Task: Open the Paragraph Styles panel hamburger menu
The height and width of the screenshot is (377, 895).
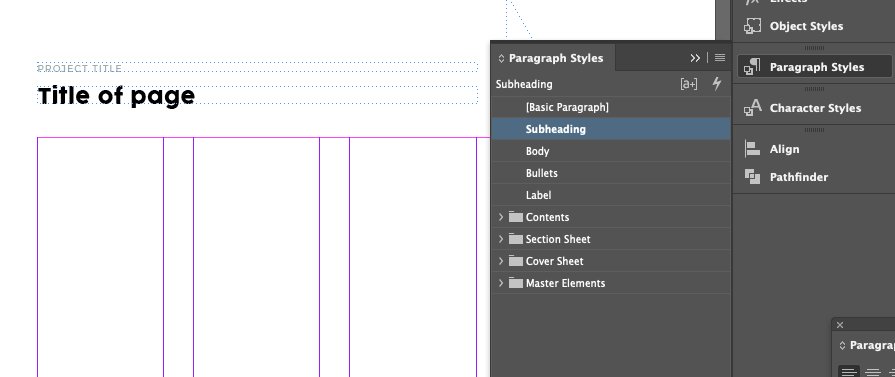Action: point(720,58)
